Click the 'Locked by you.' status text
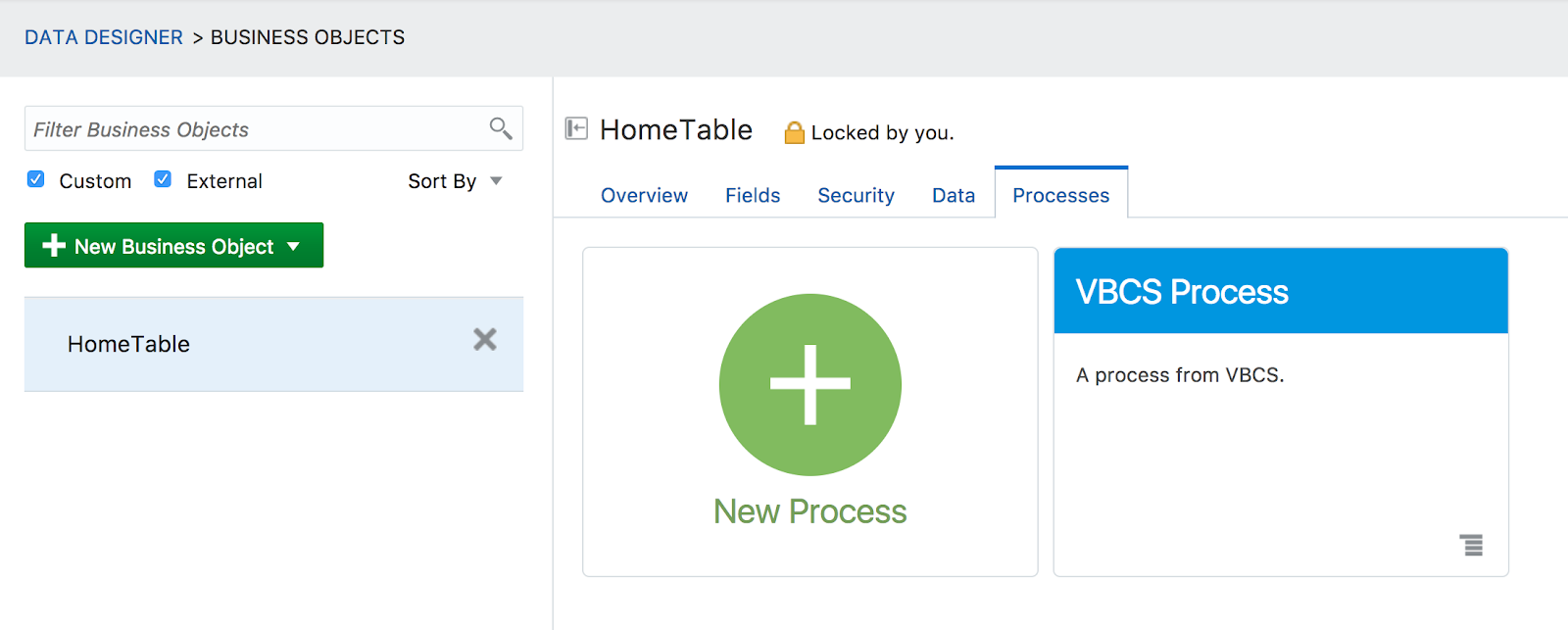The width and height of the screenshot is (1568, 630). [883, 132]
